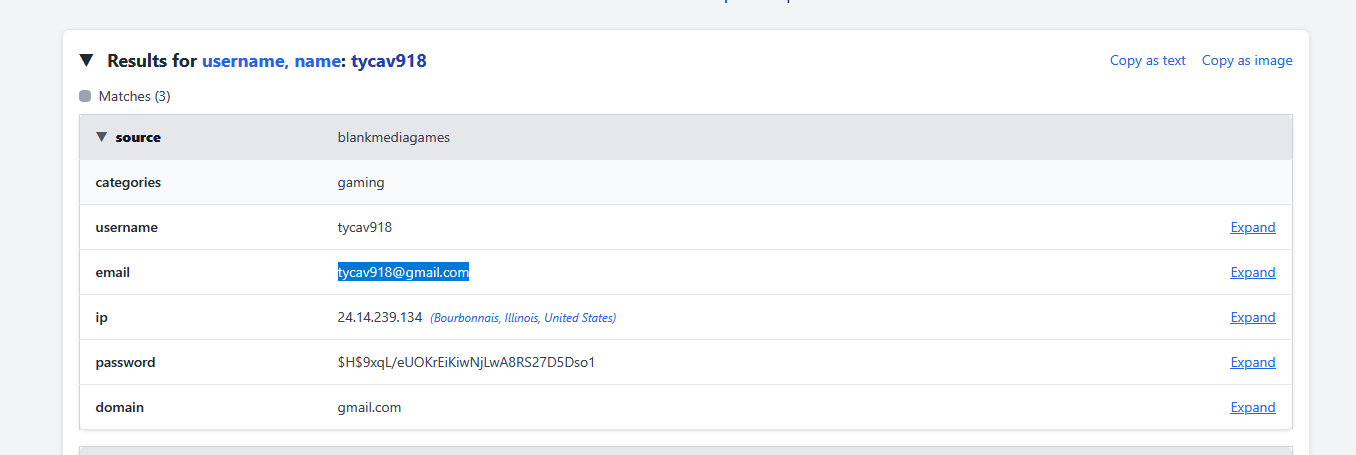Expand the username row

tap(1252, 228)
